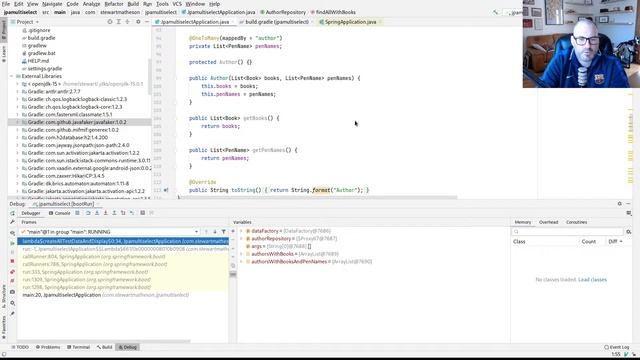The height and width of the screenshot is (360, 640).
Task: Click the Step Out icon
Action: tap(114, 213)
